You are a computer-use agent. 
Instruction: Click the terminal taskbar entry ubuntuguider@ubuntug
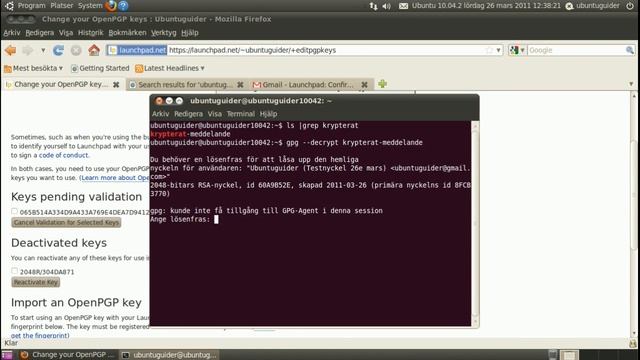click(169, 355)
